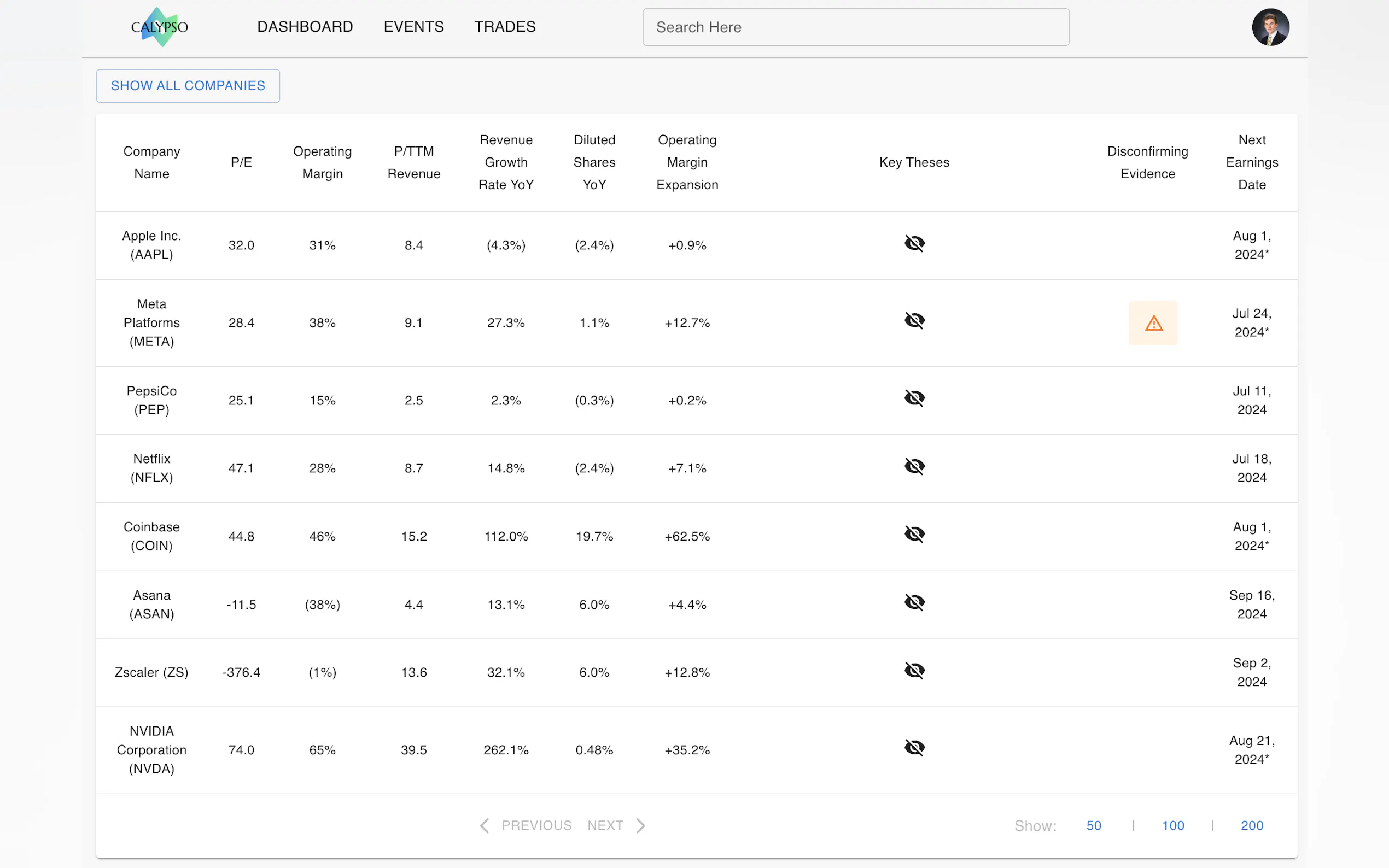Reveal Apple's hidden key theses

tap(914, 244)
